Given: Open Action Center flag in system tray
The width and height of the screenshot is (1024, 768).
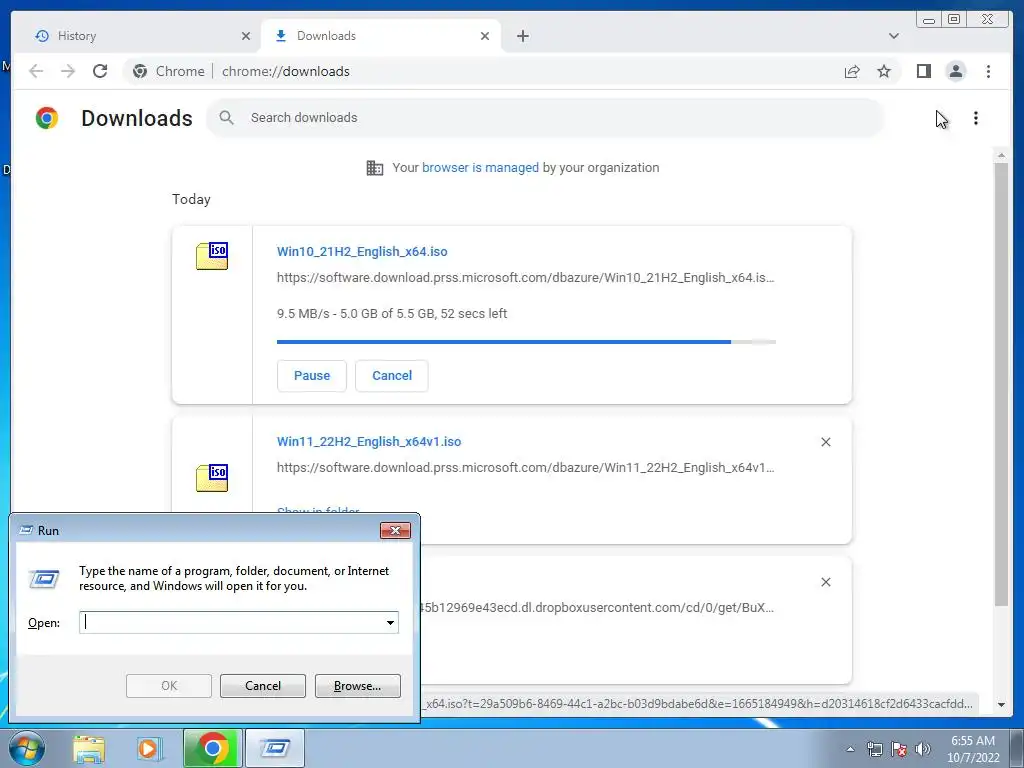Looking at the screenshot, I should (899, 748).
